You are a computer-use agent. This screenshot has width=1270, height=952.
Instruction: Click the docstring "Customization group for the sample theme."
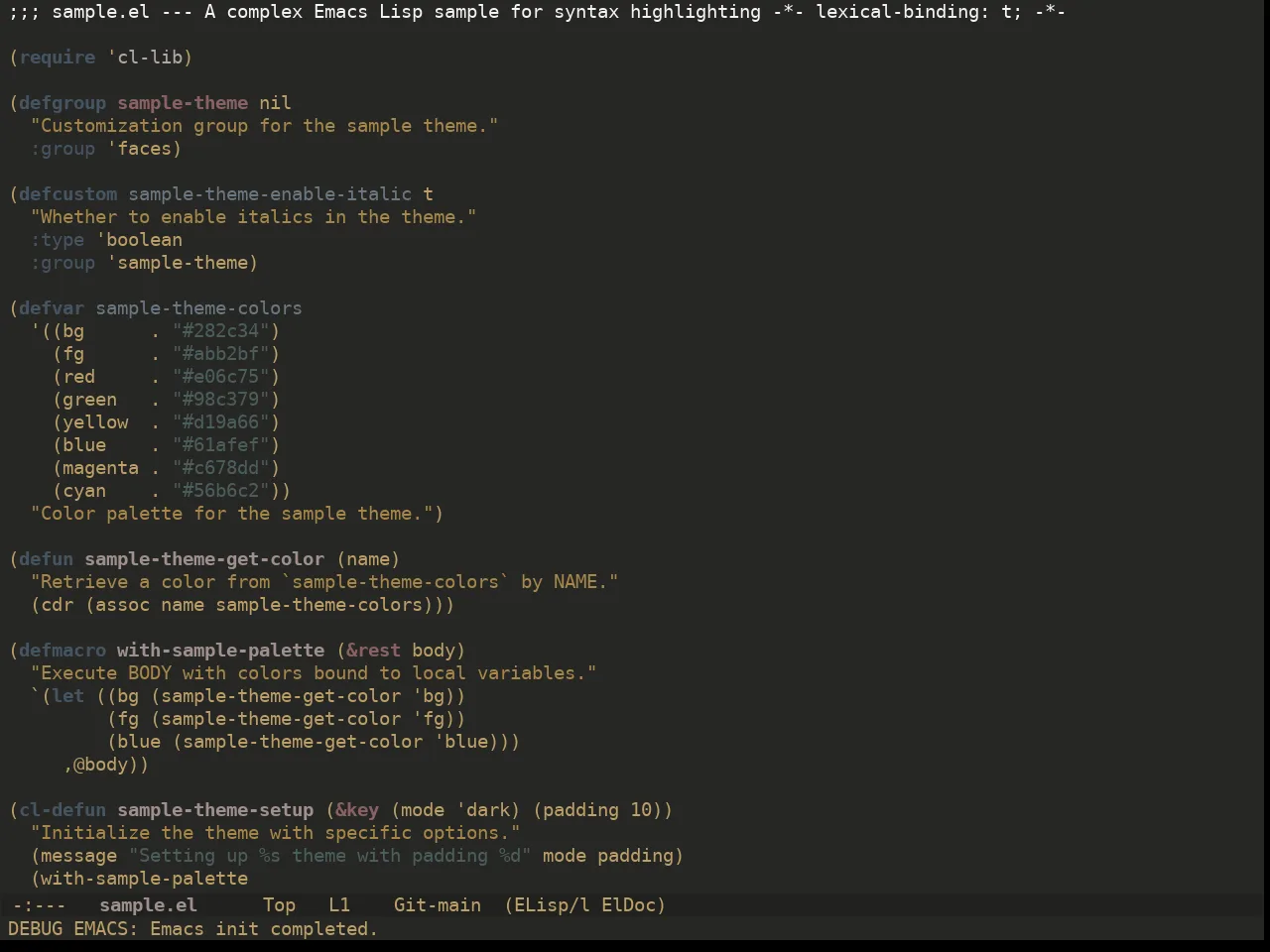[x=265, y=126]
